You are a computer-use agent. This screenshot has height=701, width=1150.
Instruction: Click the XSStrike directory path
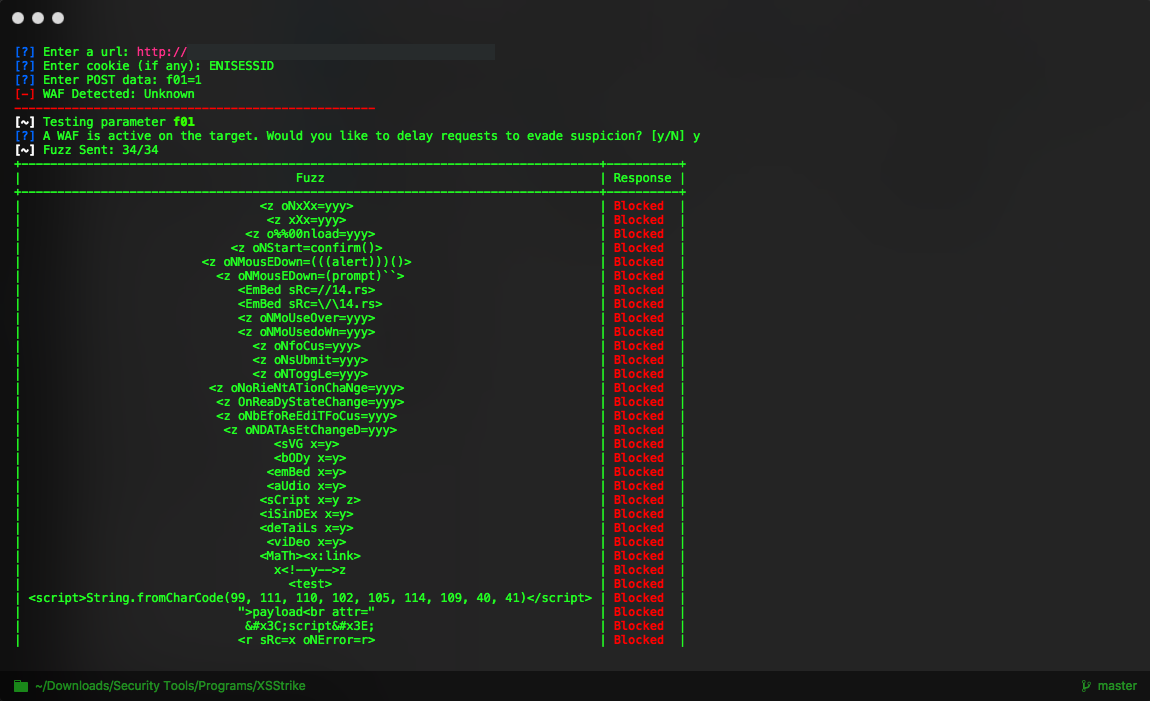[x=170, y=686]
